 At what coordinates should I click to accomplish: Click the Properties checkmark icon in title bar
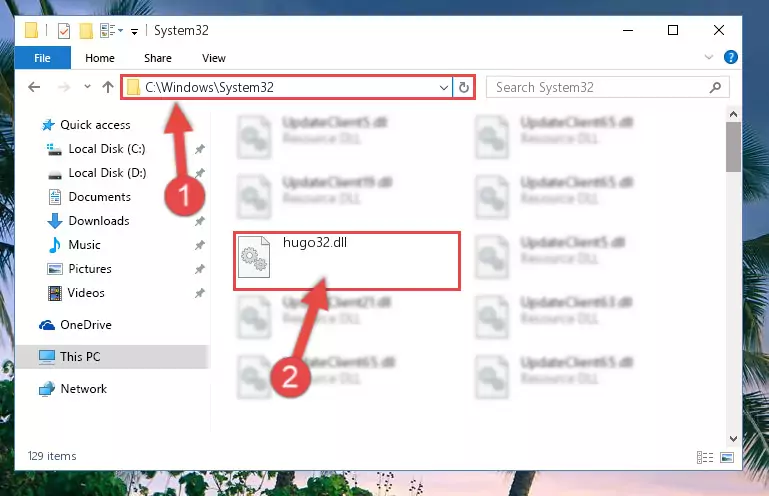click(x=64, y=31)
